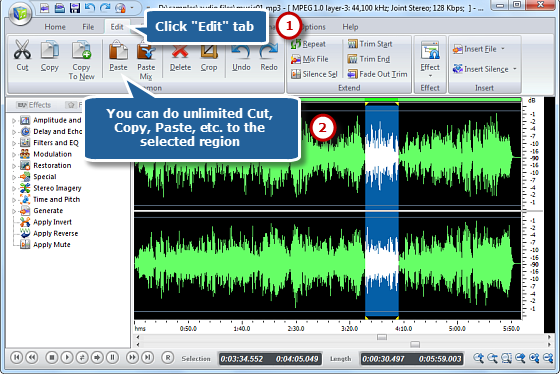The height and width of the screenshot is (374, 560).
Task: Click the large Redo arrow in ribbon
Action: coord(269,52)
